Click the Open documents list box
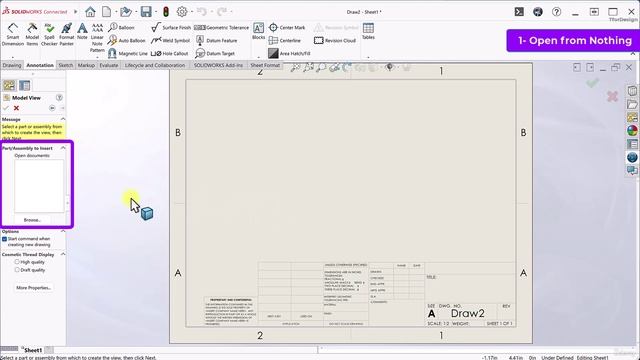The image size is (640, 360). tap(39, 186)
